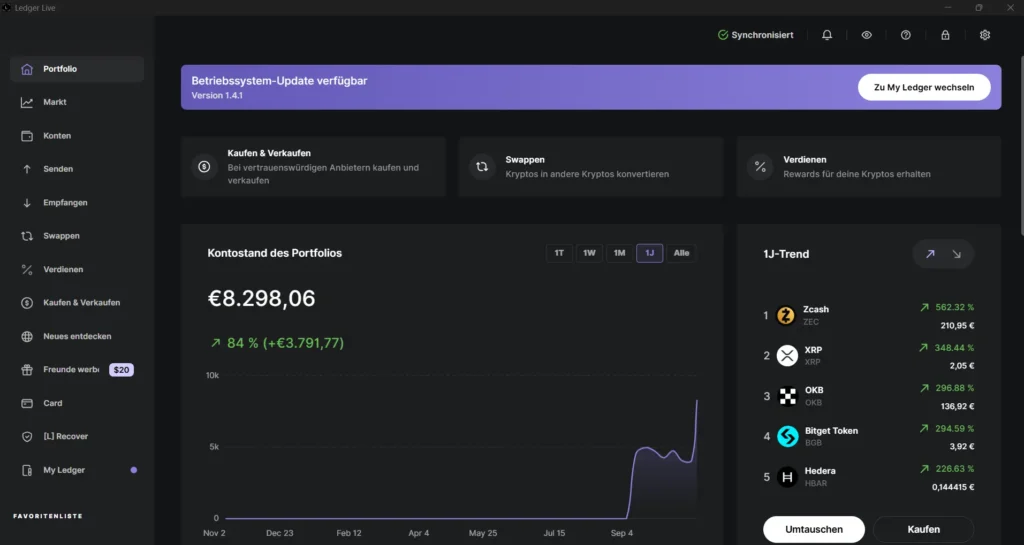Select the 1W time range
1024x545 pixels.
tap(589, 253)
